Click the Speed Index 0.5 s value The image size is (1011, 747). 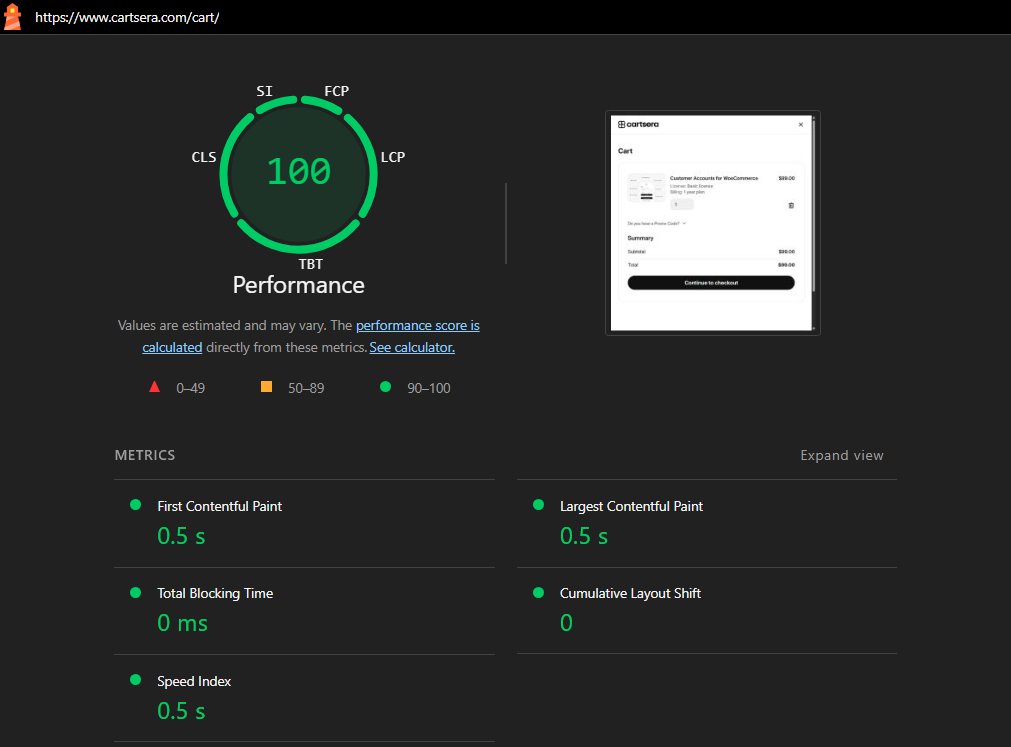click(181, 711)
